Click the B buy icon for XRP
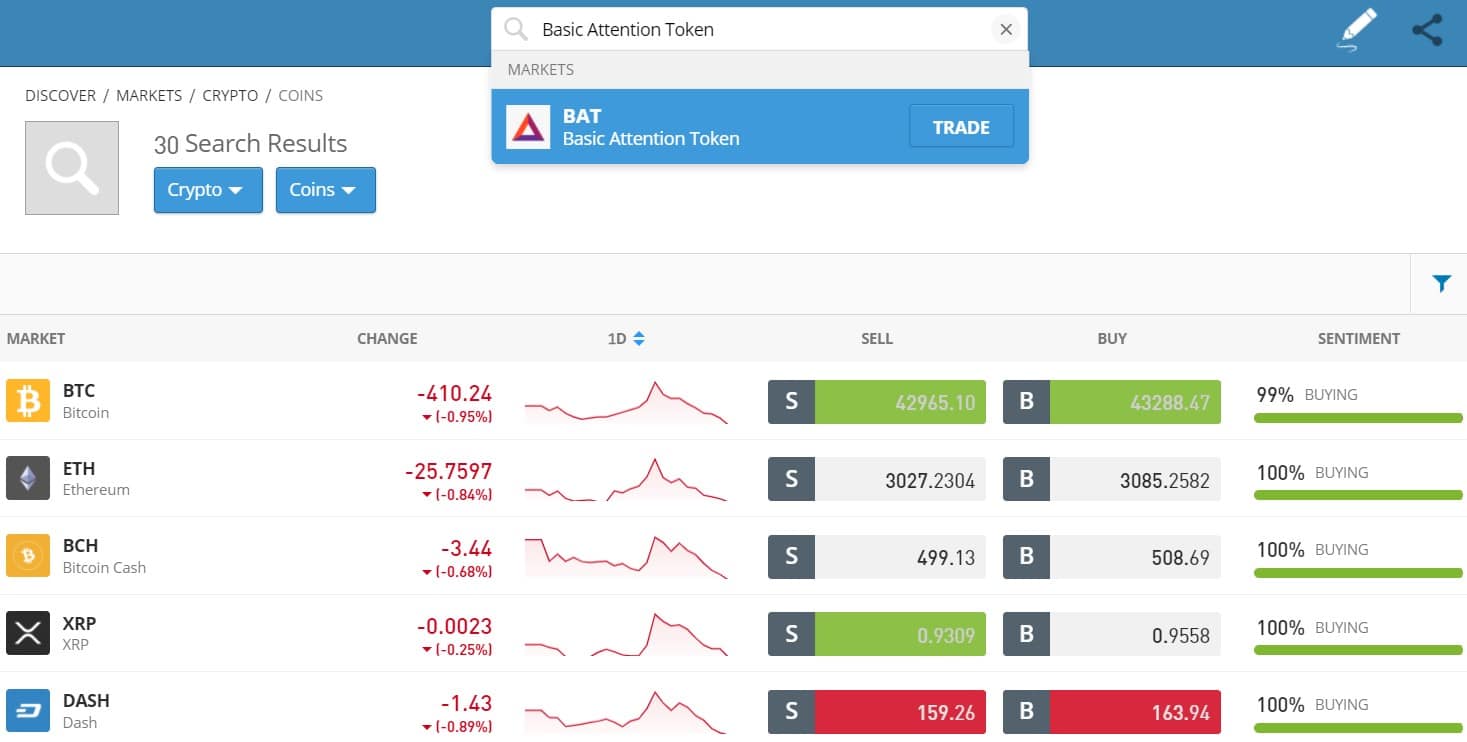 (1027, 634)
